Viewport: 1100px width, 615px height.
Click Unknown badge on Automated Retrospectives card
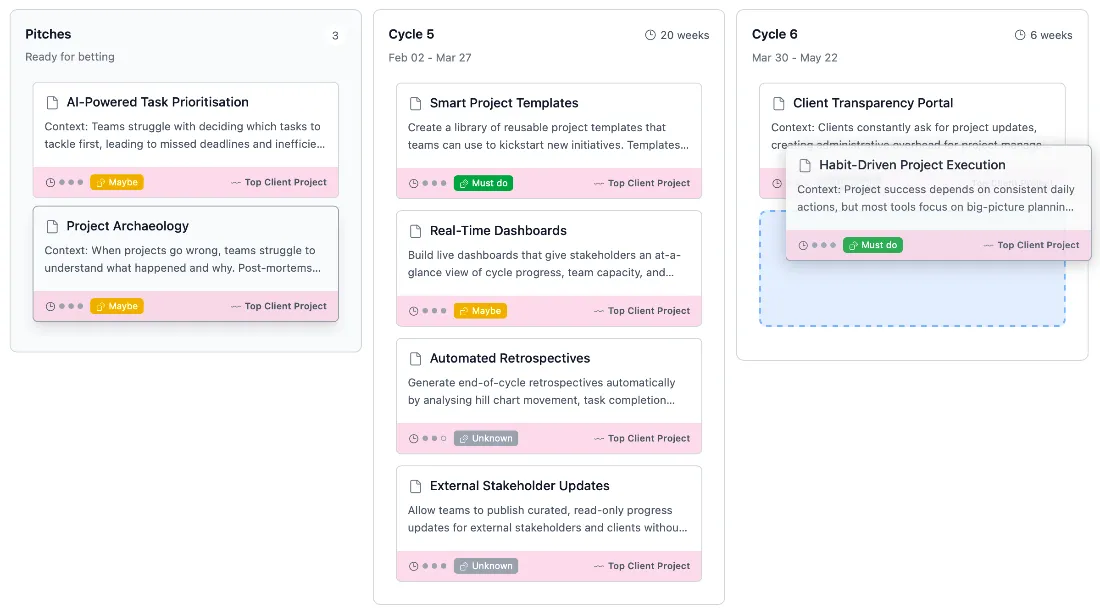coord(486,438)
